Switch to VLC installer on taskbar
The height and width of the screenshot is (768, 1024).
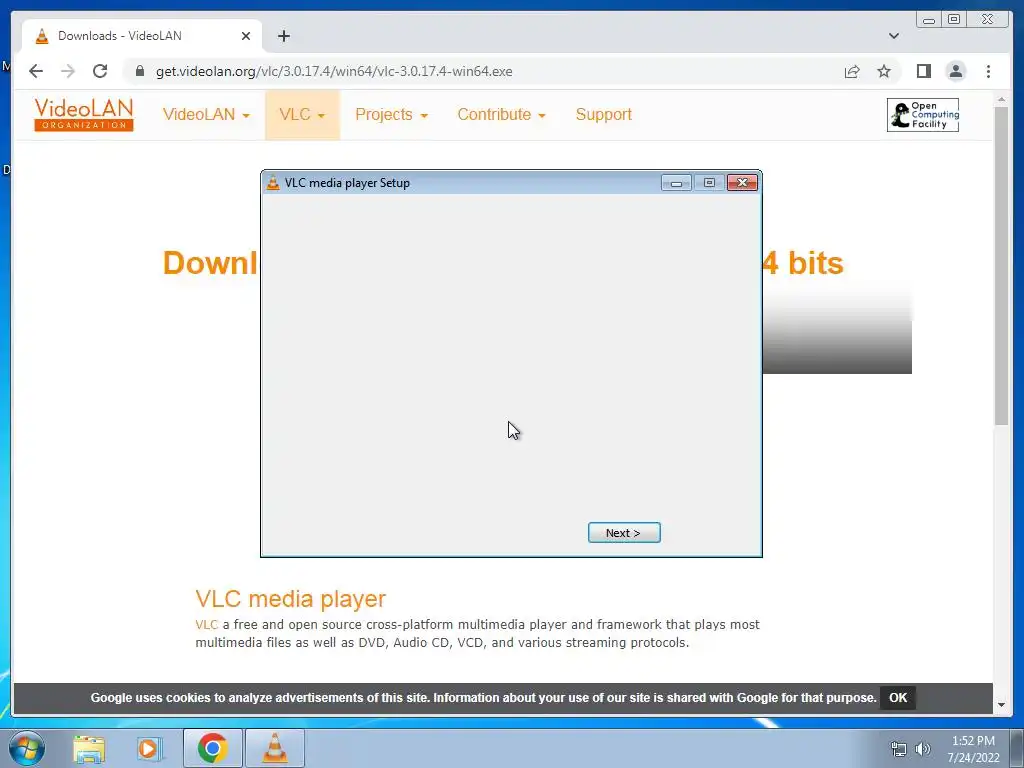(274, 748)
